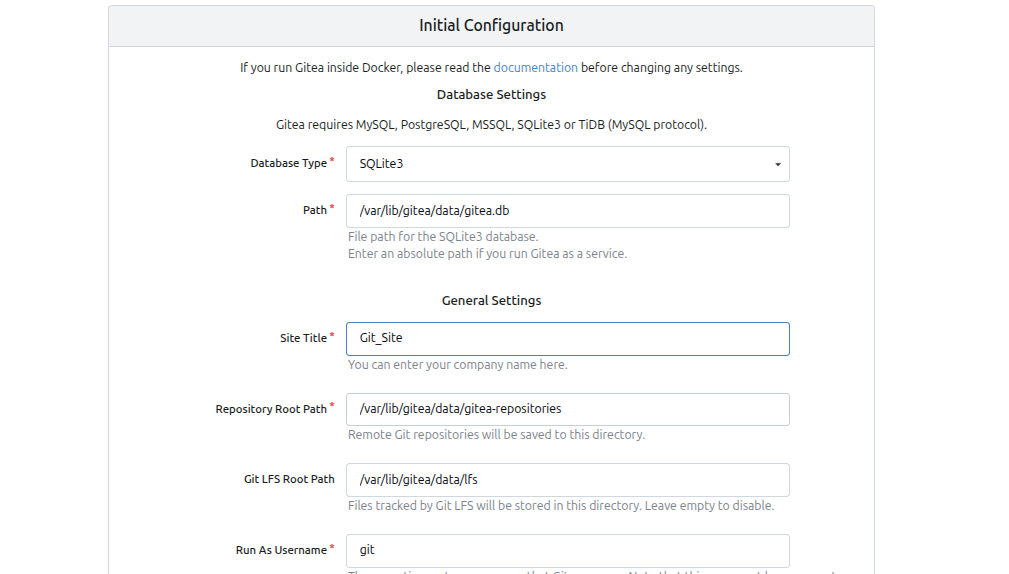Click 'Gitea requires MySQL, PostgreSQL' description text
The height and width of the screenshot is (574, 1009).
(491, 125)
